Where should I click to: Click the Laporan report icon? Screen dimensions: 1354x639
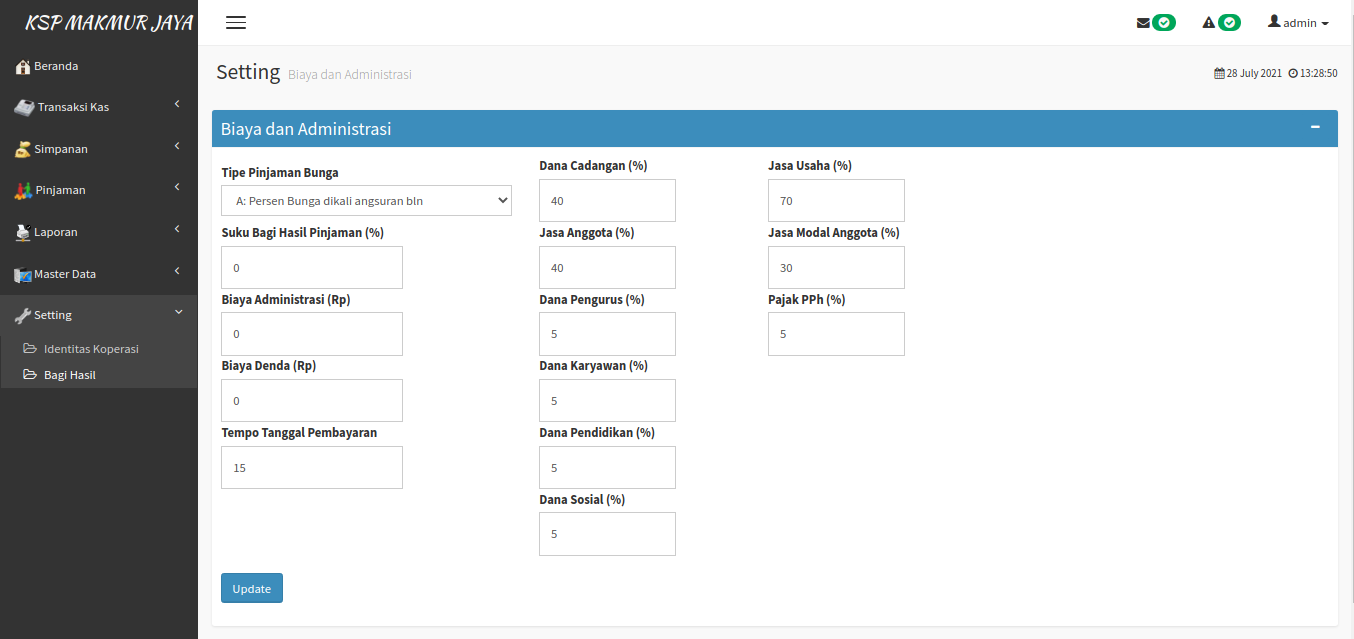(23, 232)
